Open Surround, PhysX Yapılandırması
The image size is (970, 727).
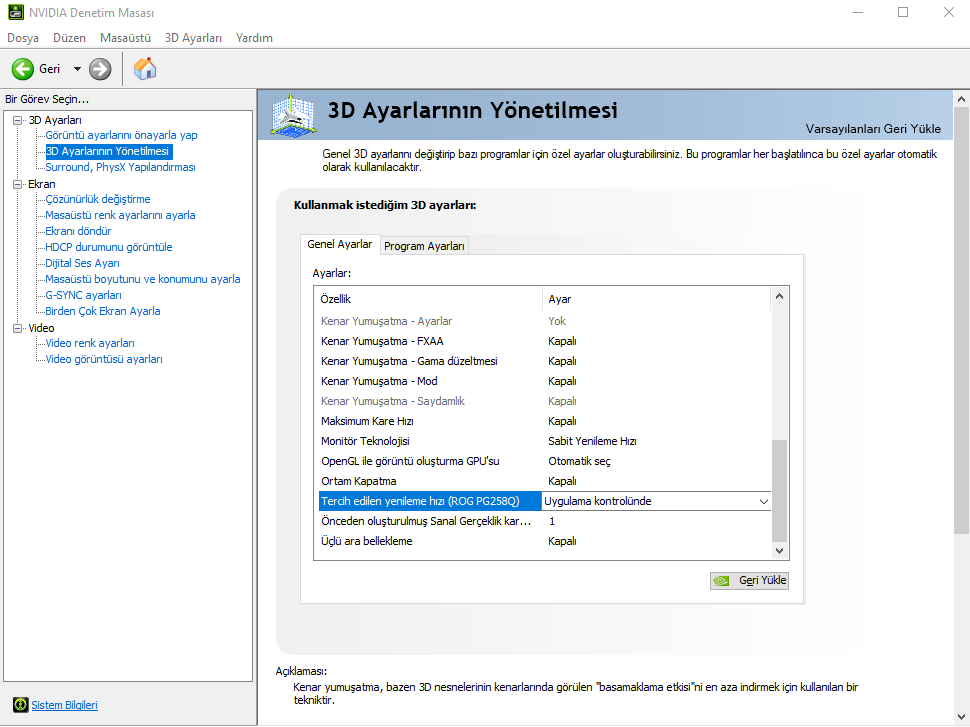click(x=120, y=167)
